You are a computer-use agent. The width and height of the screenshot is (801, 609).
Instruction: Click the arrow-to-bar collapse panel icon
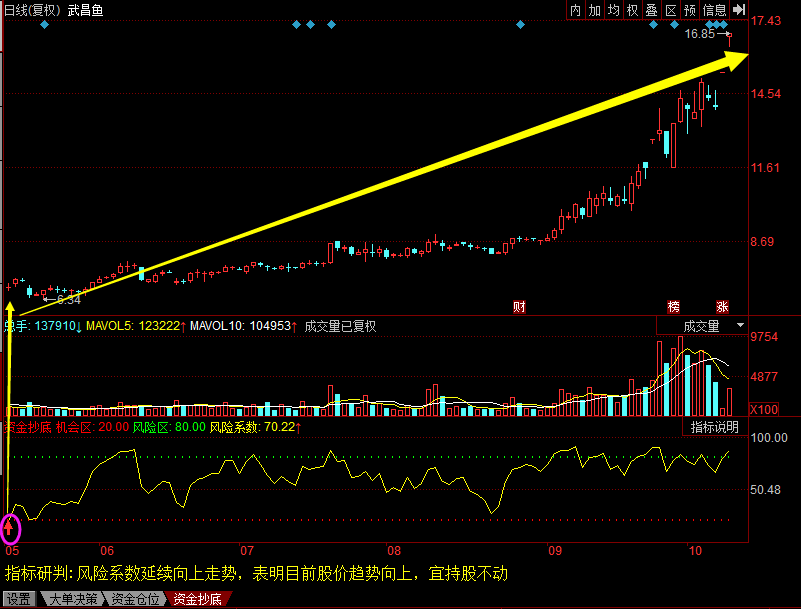point(739,10)
